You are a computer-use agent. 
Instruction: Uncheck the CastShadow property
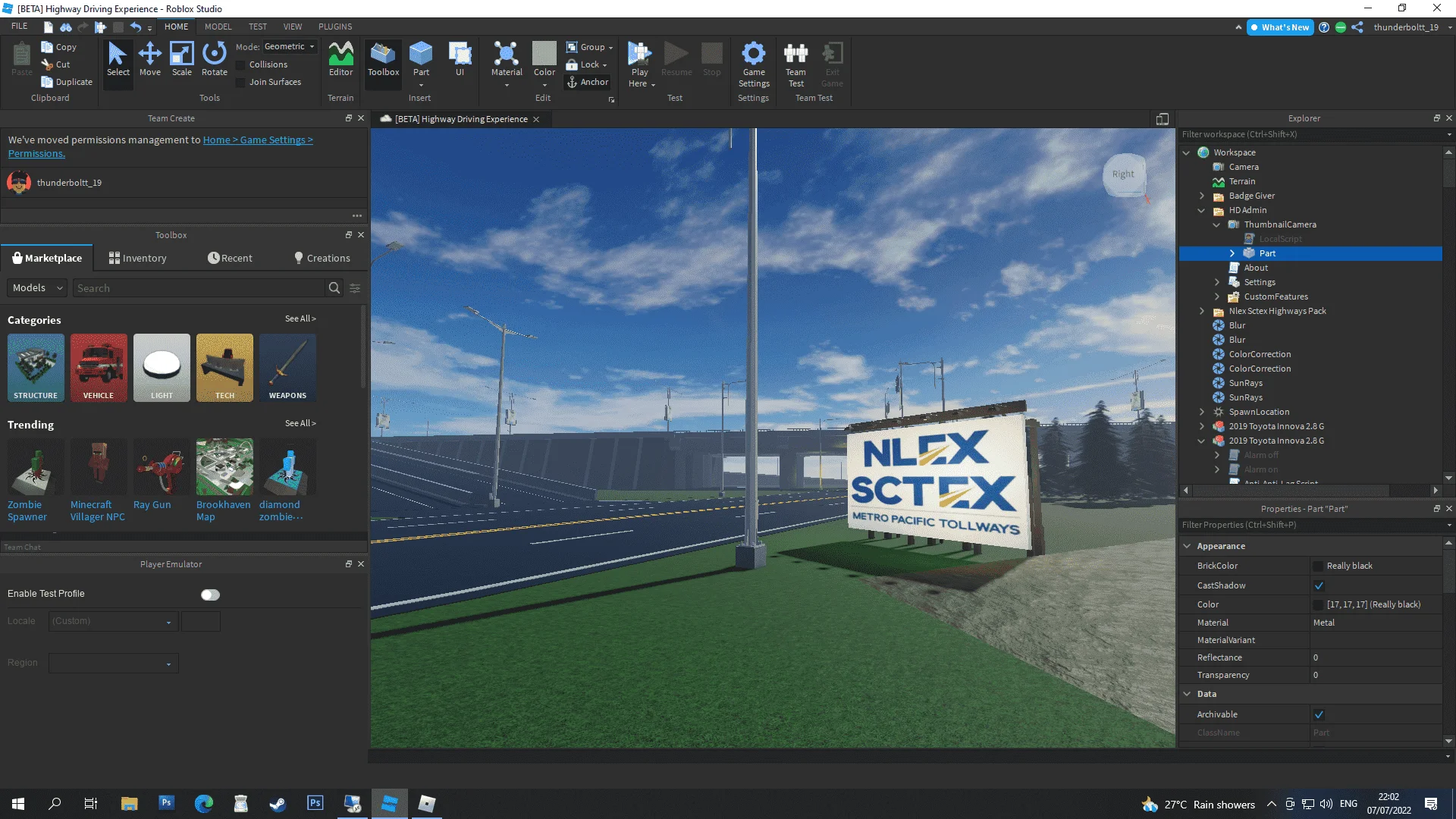point(1319,585)
